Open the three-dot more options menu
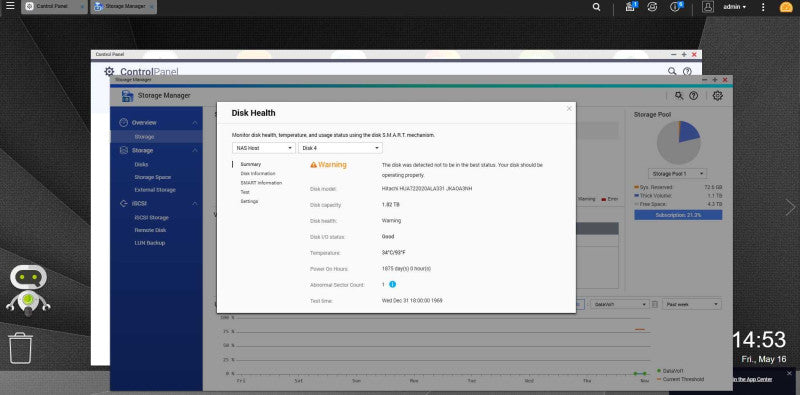The height and width of the screenshot is (395, 800). pos(763,7)
